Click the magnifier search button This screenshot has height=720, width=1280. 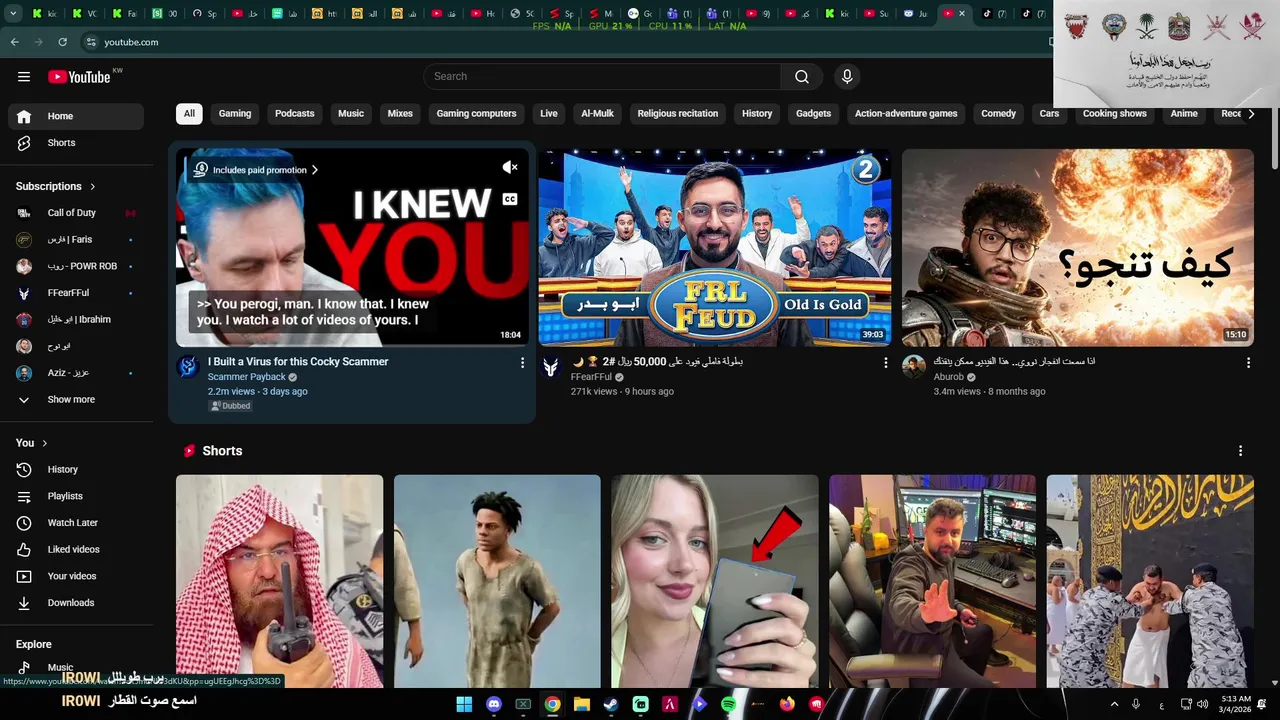(802, 77)
